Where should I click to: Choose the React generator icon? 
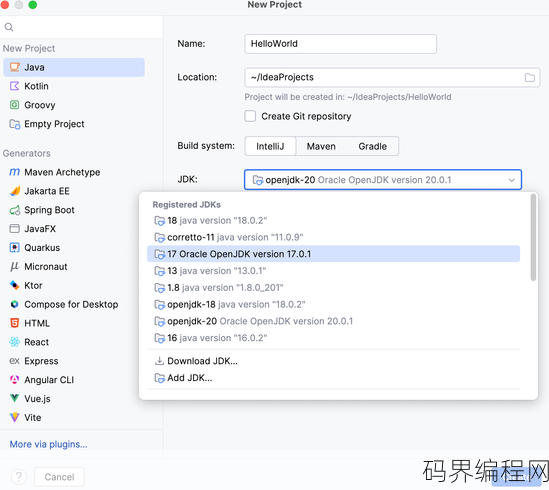tap(14, 342)
